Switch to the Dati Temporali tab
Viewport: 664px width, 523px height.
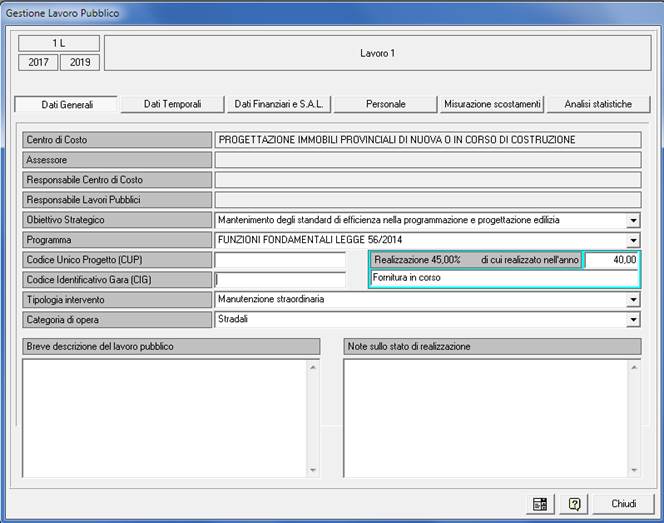[x=172, y=104]
